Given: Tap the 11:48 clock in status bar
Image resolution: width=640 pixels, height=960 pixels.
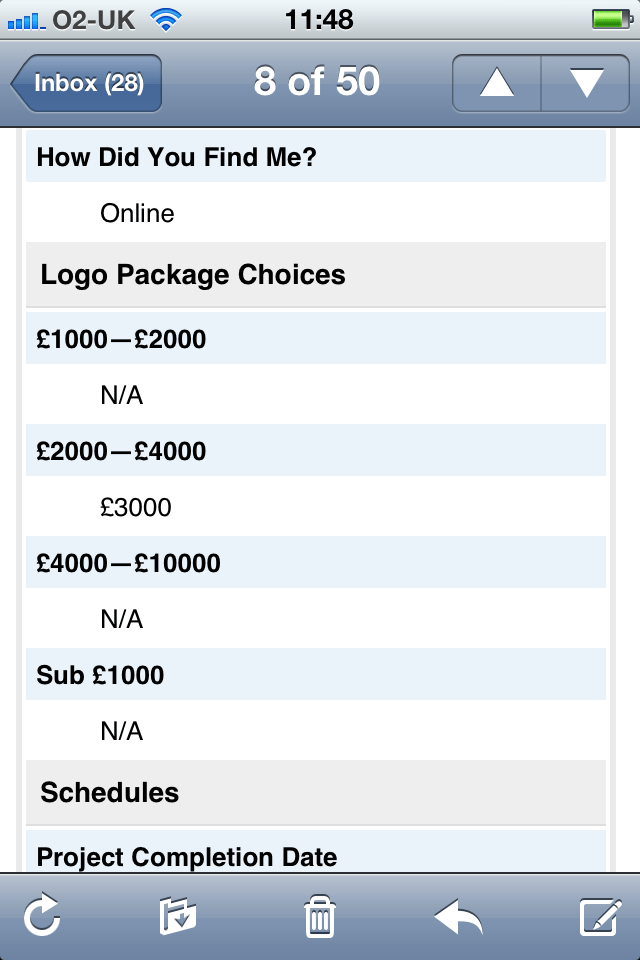Looking at the screenshot, I should pos(319,20).
